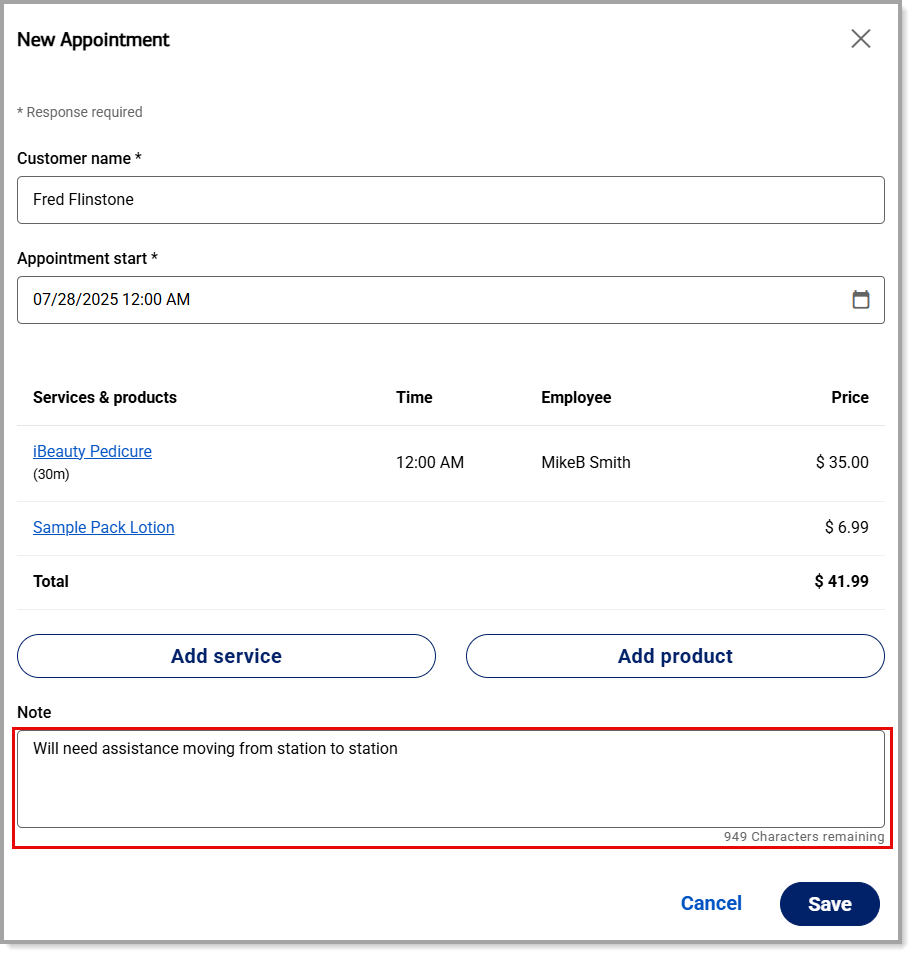Click the Employee column header
Viewport: 914px width, 956px height.
point(576,398)
